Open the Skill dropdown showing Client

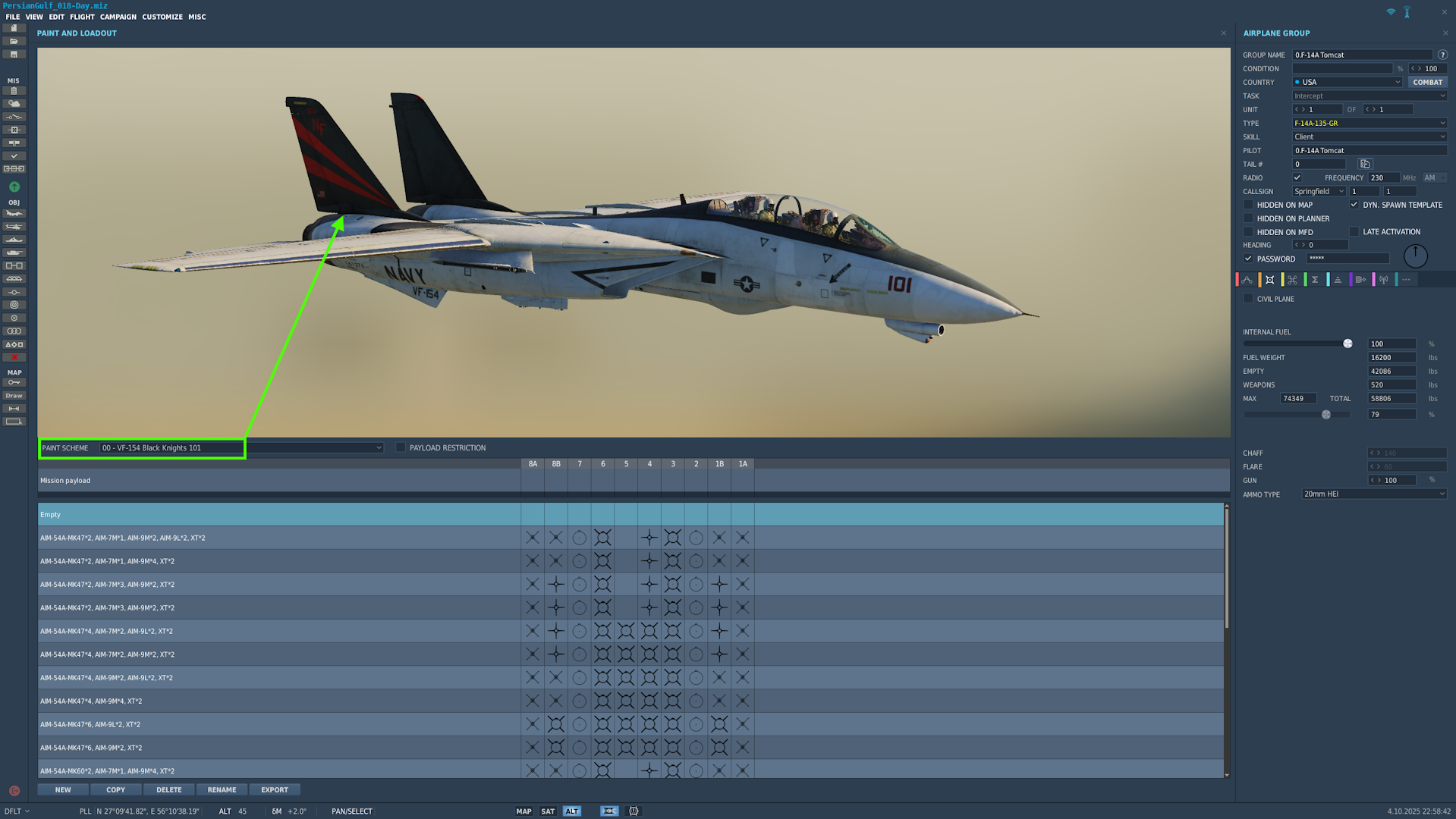click(x=1370, y=136)
